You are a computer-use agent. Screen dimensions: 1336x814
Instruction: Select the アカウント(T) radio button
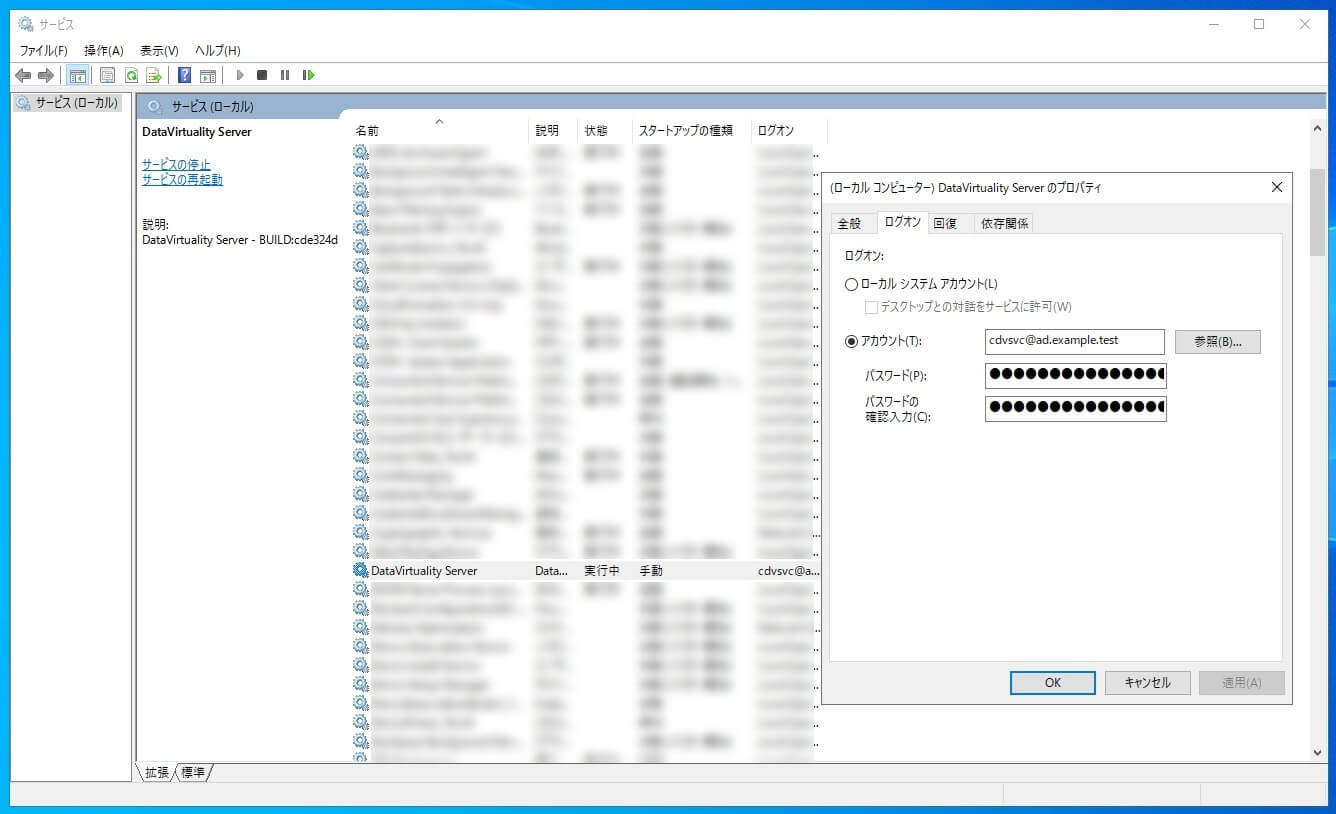[851, 341]
